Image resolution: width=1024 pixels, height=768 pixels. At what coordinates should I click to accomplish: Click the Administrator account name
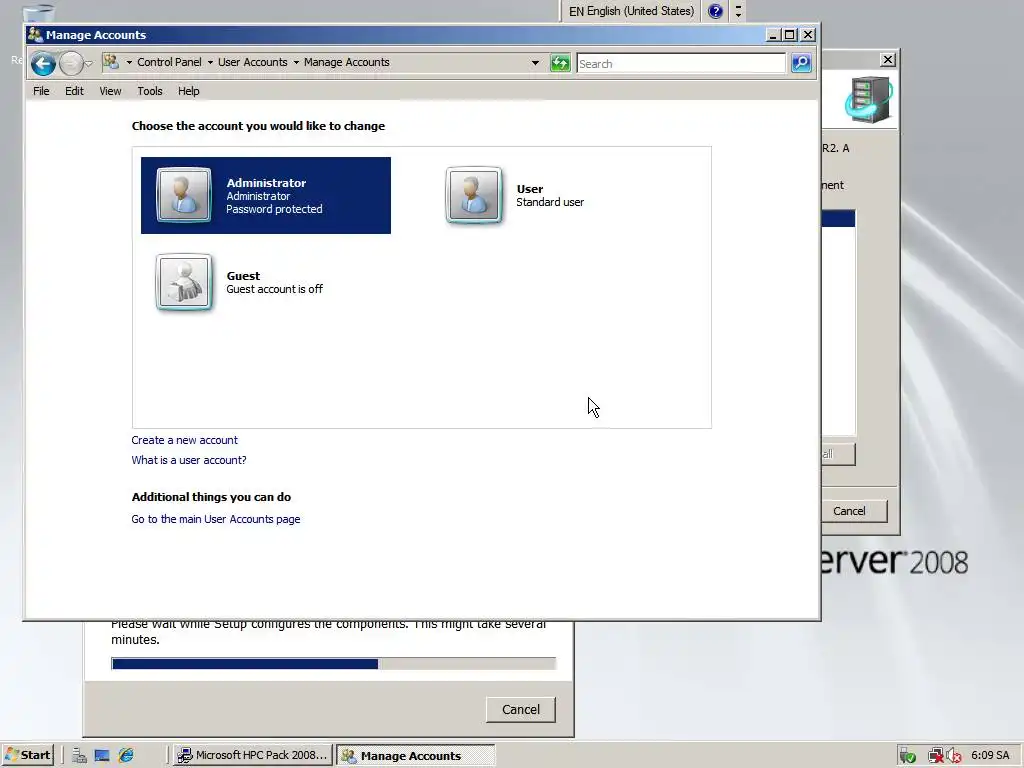pos(266,183)
